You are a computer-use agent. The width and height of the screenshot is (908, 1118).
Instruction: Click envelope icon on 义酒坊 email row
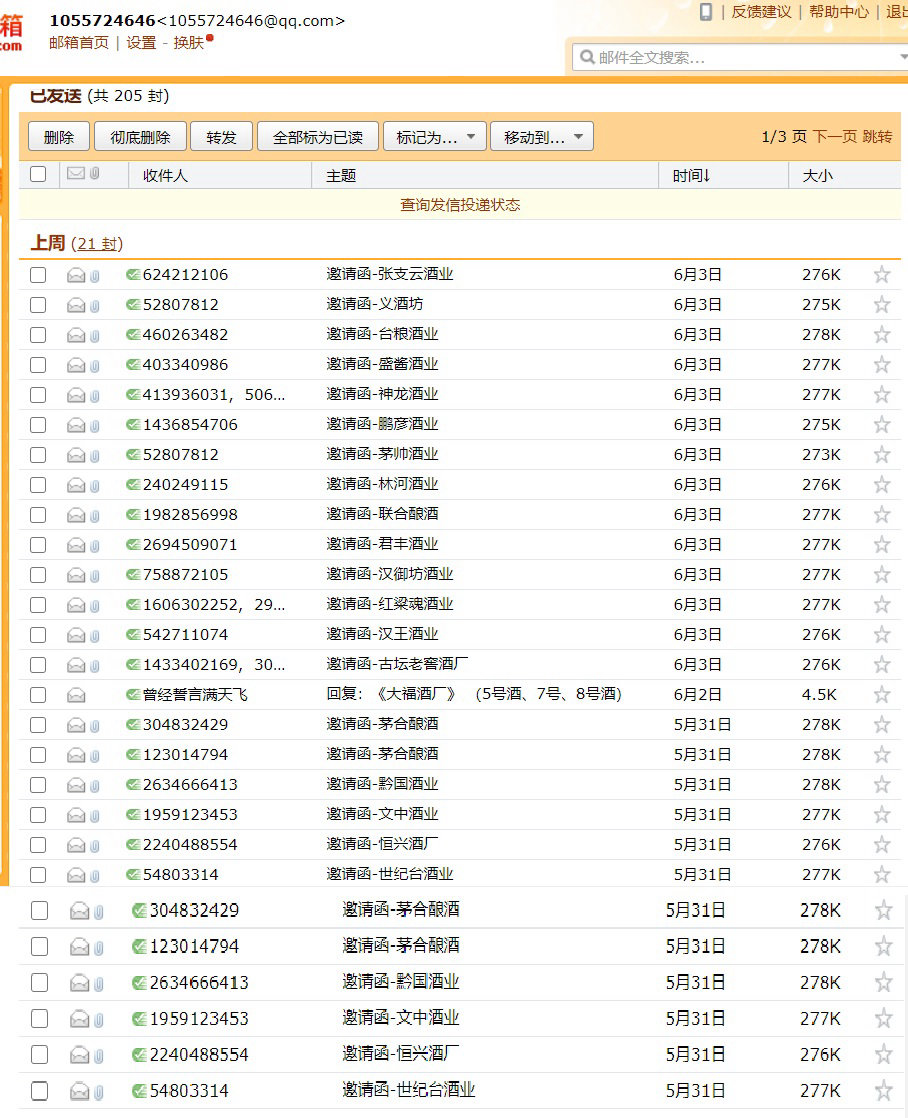pyautogui.click(x=76, y=305)
